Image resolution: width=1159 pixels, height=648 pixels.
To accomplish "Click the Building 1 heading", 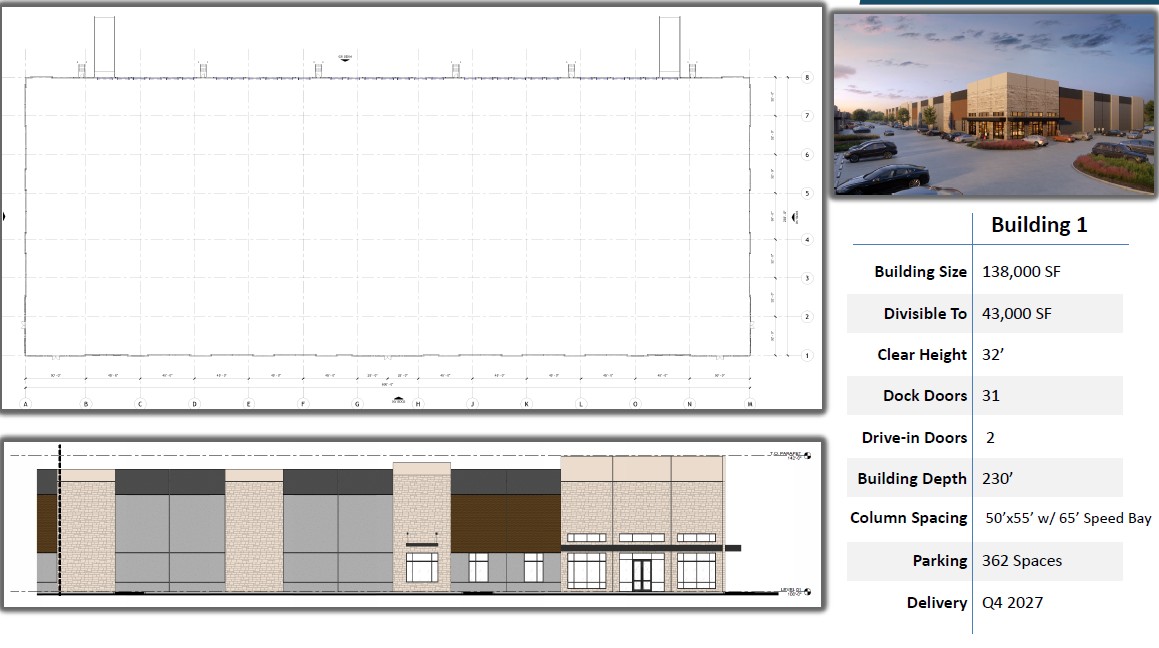I will [x=1038, y=225].
